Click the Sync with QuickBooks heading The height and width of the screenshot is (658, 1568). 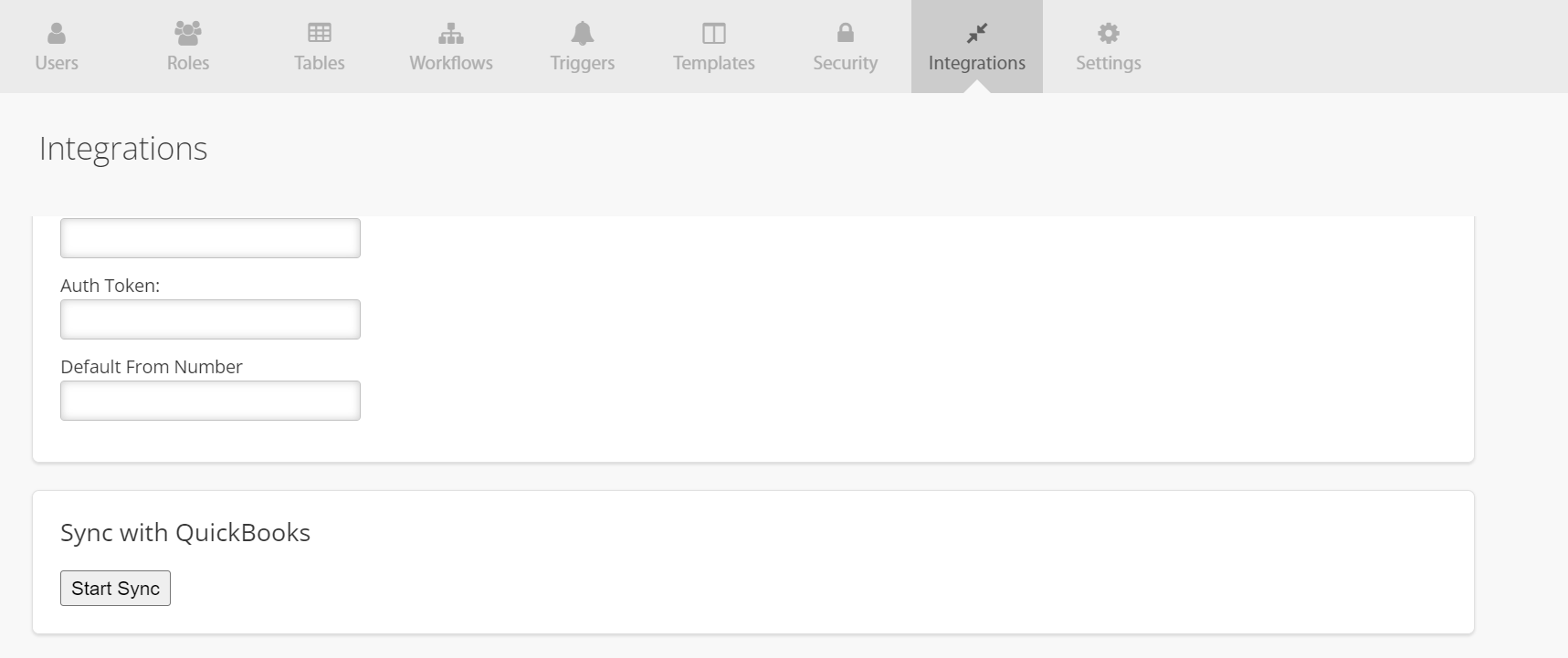(185, 533)
